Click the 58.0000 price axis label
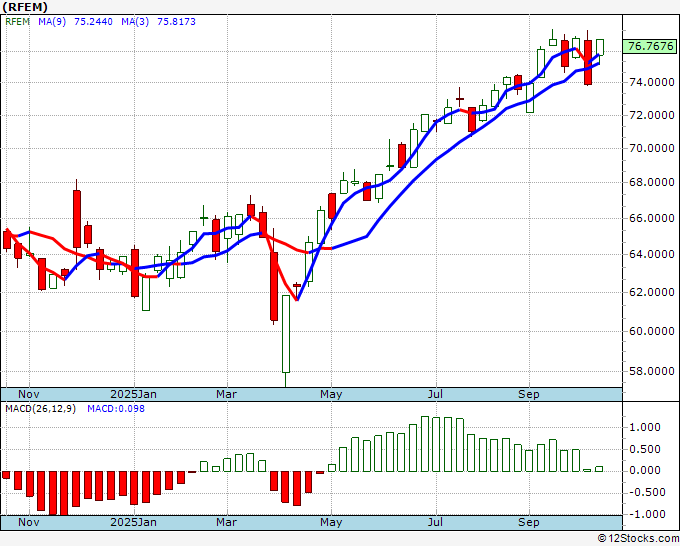680x546 pixels. click(x=652, y=371)
